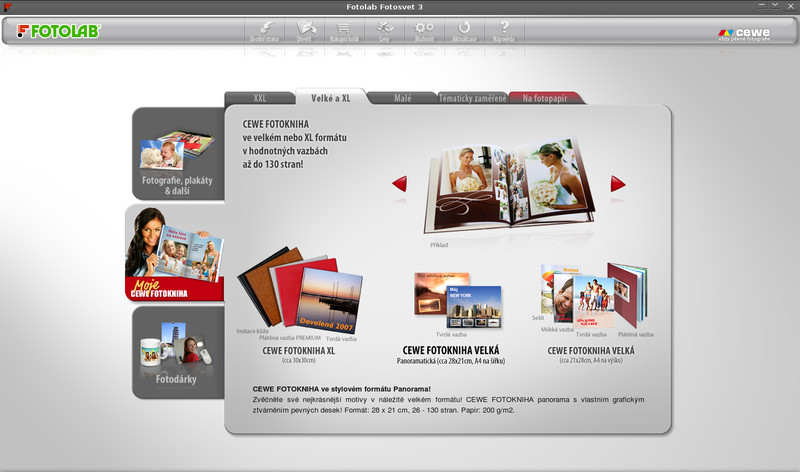Go to Úvodní strana home icon
Screen dimensions: 800x472
point(264,32)
